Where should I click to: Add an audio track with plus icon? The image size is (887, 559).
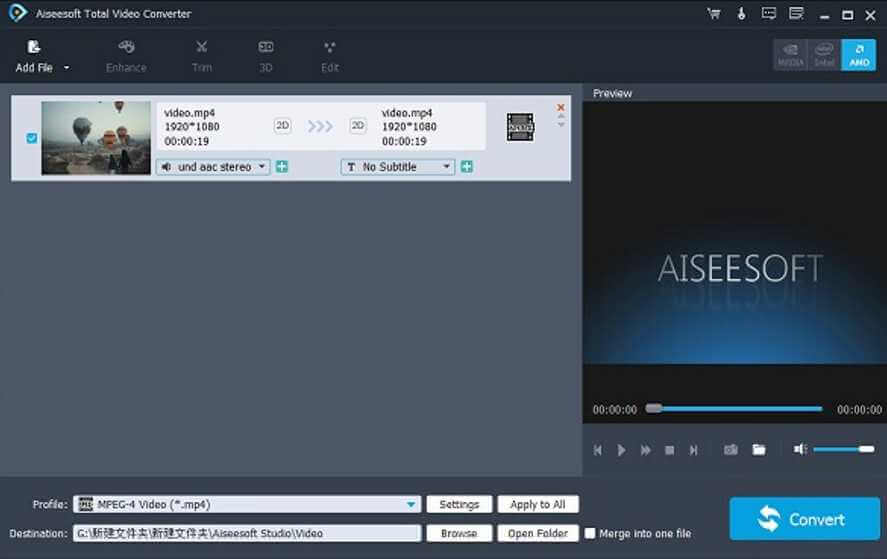tap(282, 167)
